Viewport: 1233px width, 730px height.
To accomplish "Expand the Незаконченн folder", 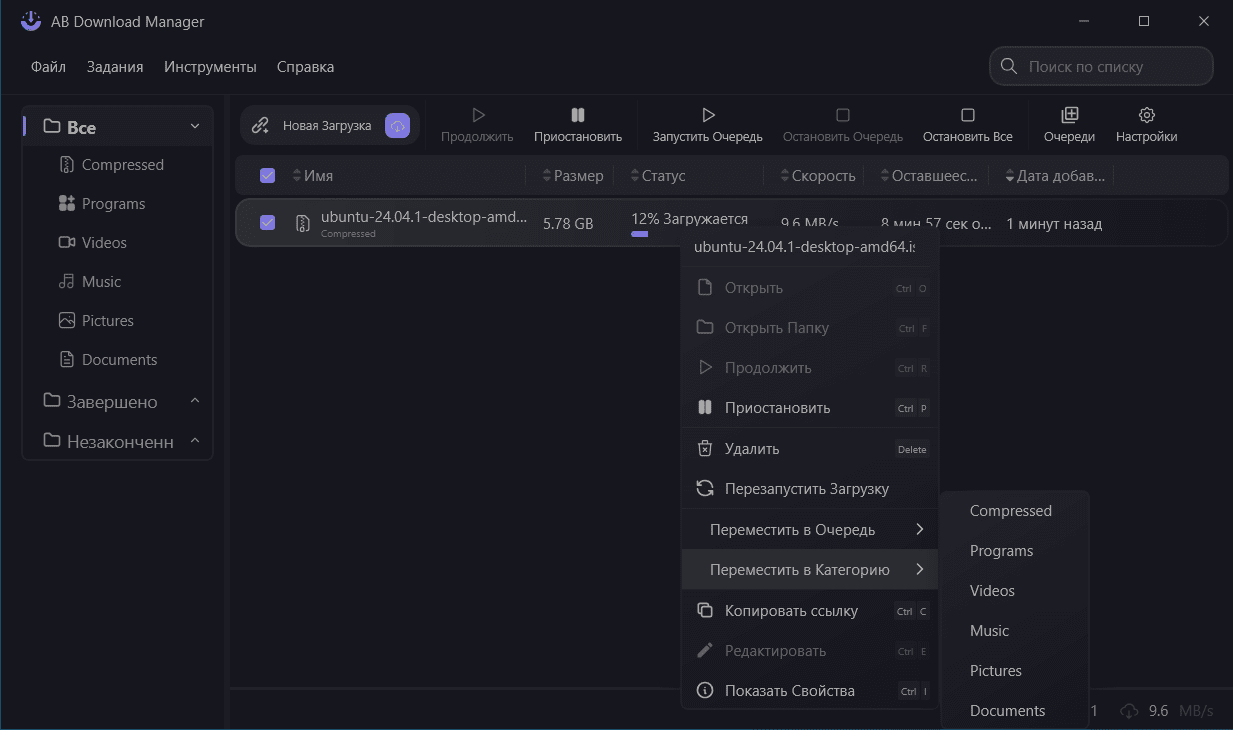I will tap(195, 441).
